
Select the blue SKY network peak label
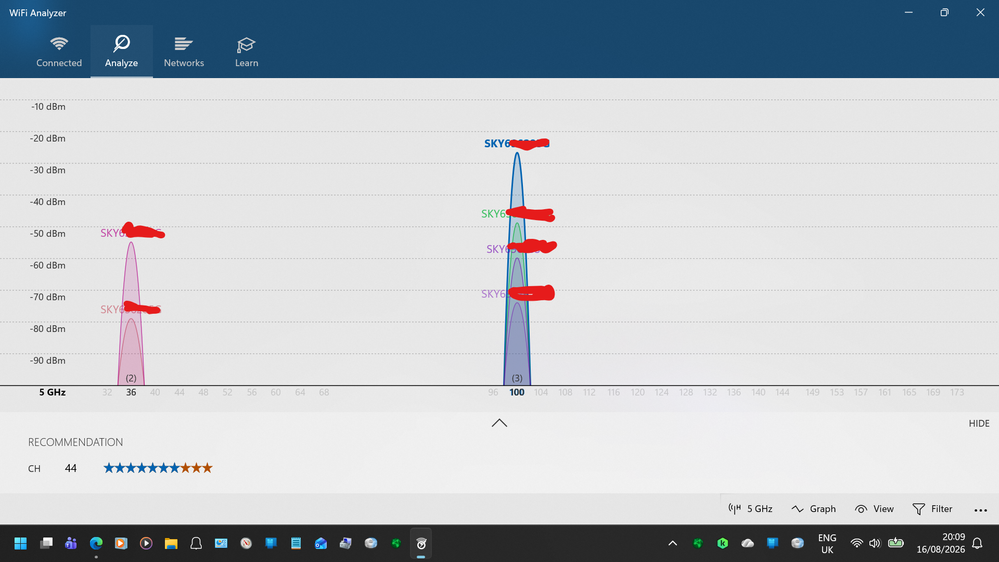pos(517,143)
